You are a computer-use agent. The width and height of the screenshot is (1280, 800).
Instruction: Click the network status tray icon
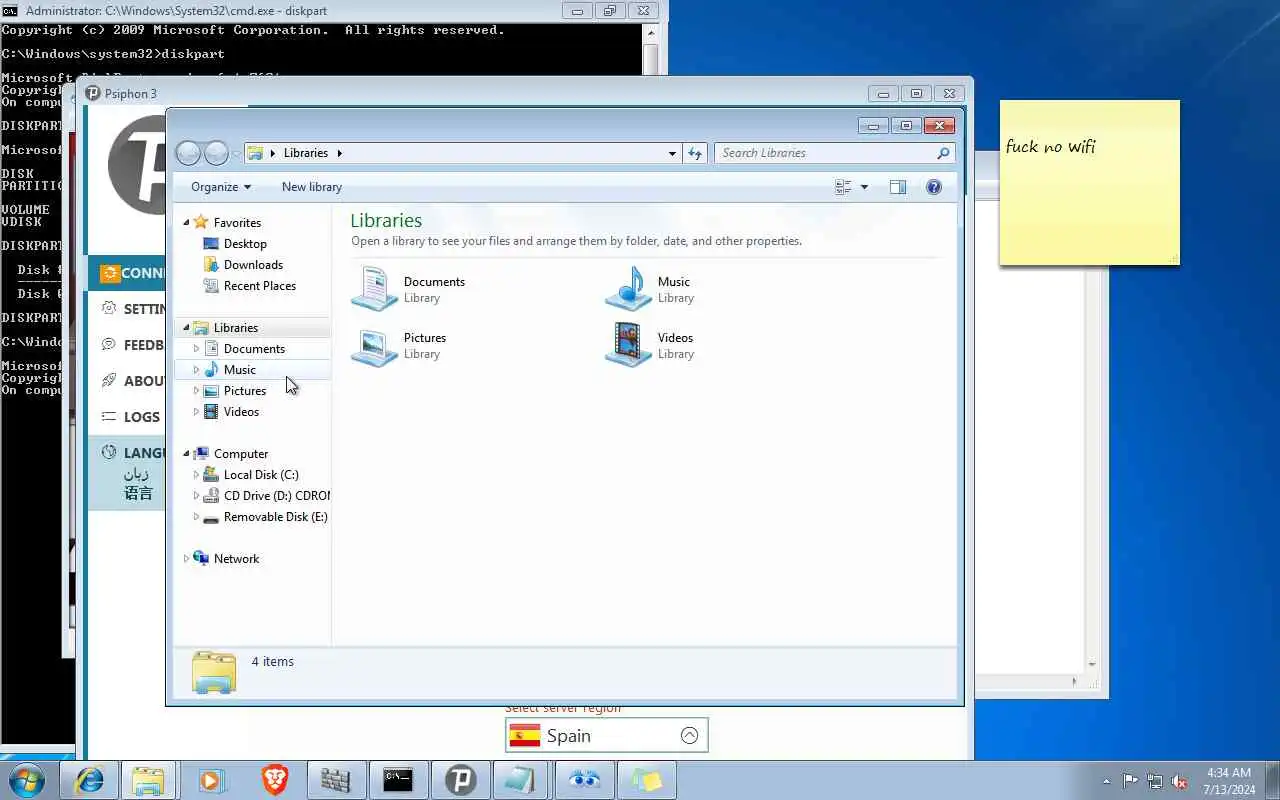point(1155,781)
